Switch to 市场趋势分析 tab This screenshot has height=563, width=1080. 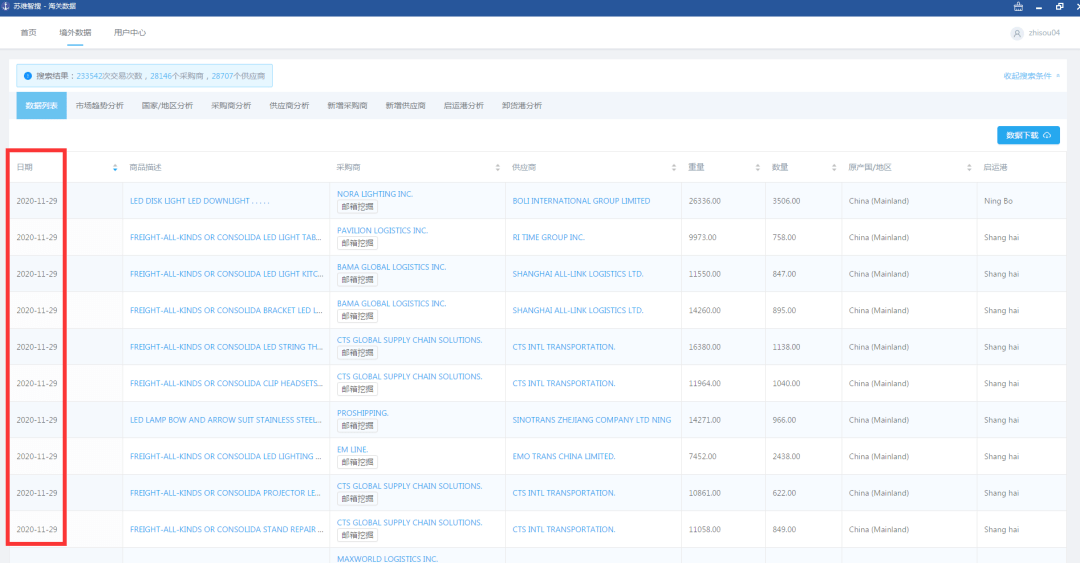[100, 105]
